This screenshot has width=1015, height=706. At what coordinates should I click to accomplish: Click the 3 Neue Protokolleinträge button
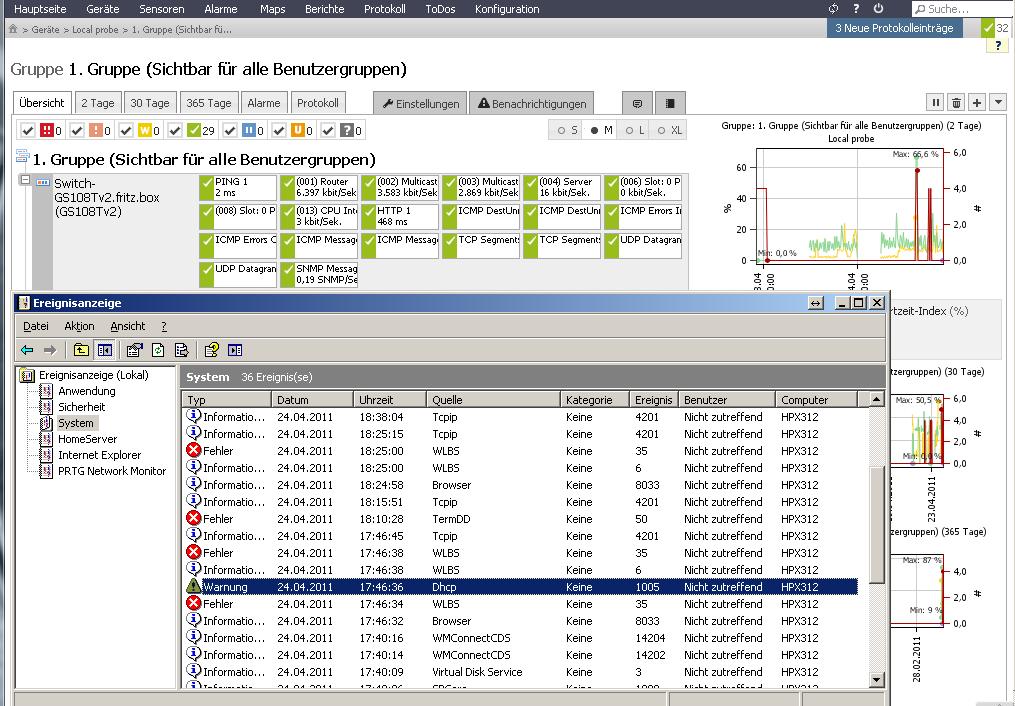(x=894, y=28)
